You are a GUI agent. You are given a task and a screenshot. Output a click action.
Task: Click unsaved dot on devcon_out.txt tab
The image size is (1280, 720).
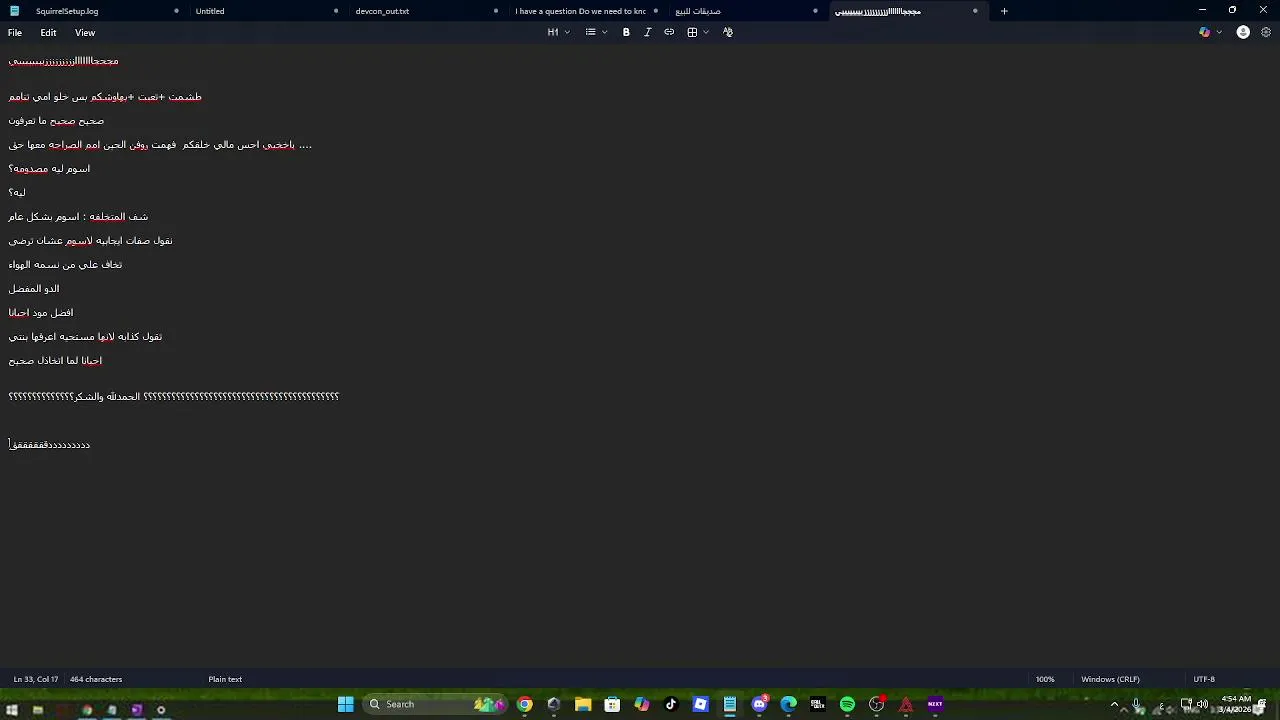tap(496, 11)
